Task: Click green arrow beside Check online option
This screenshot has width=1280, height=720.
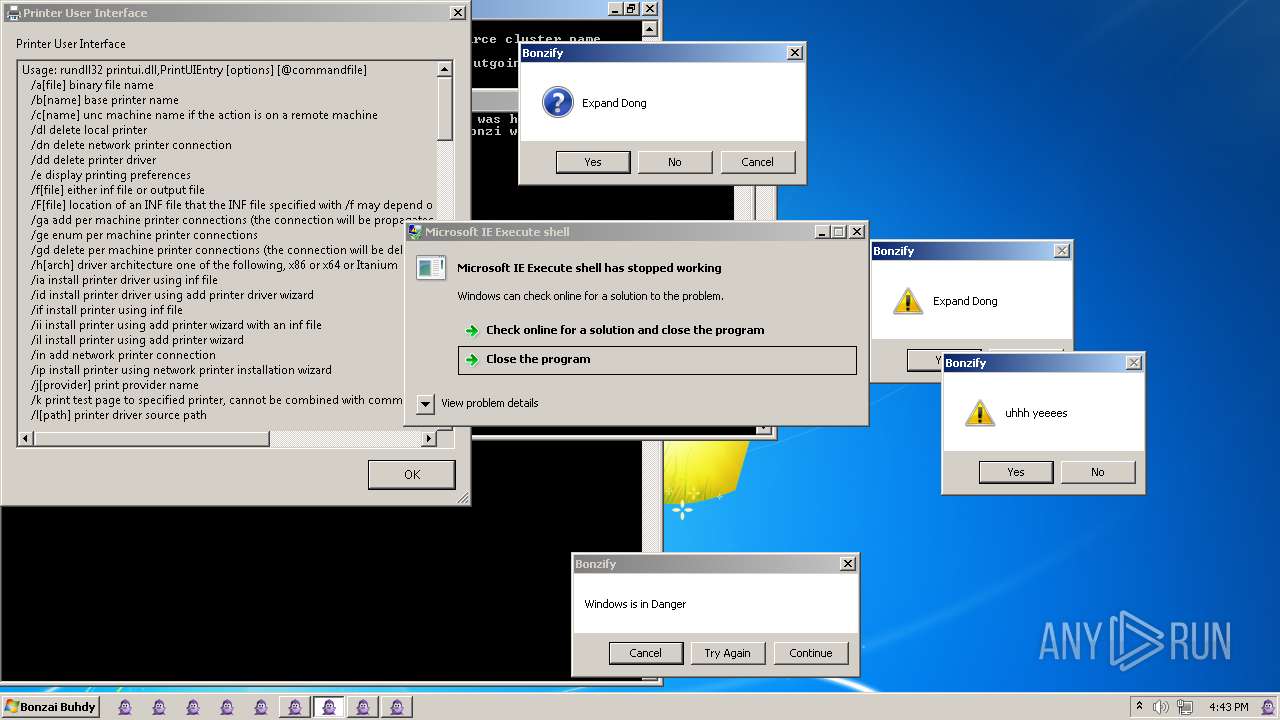Action: click(472, 330)
